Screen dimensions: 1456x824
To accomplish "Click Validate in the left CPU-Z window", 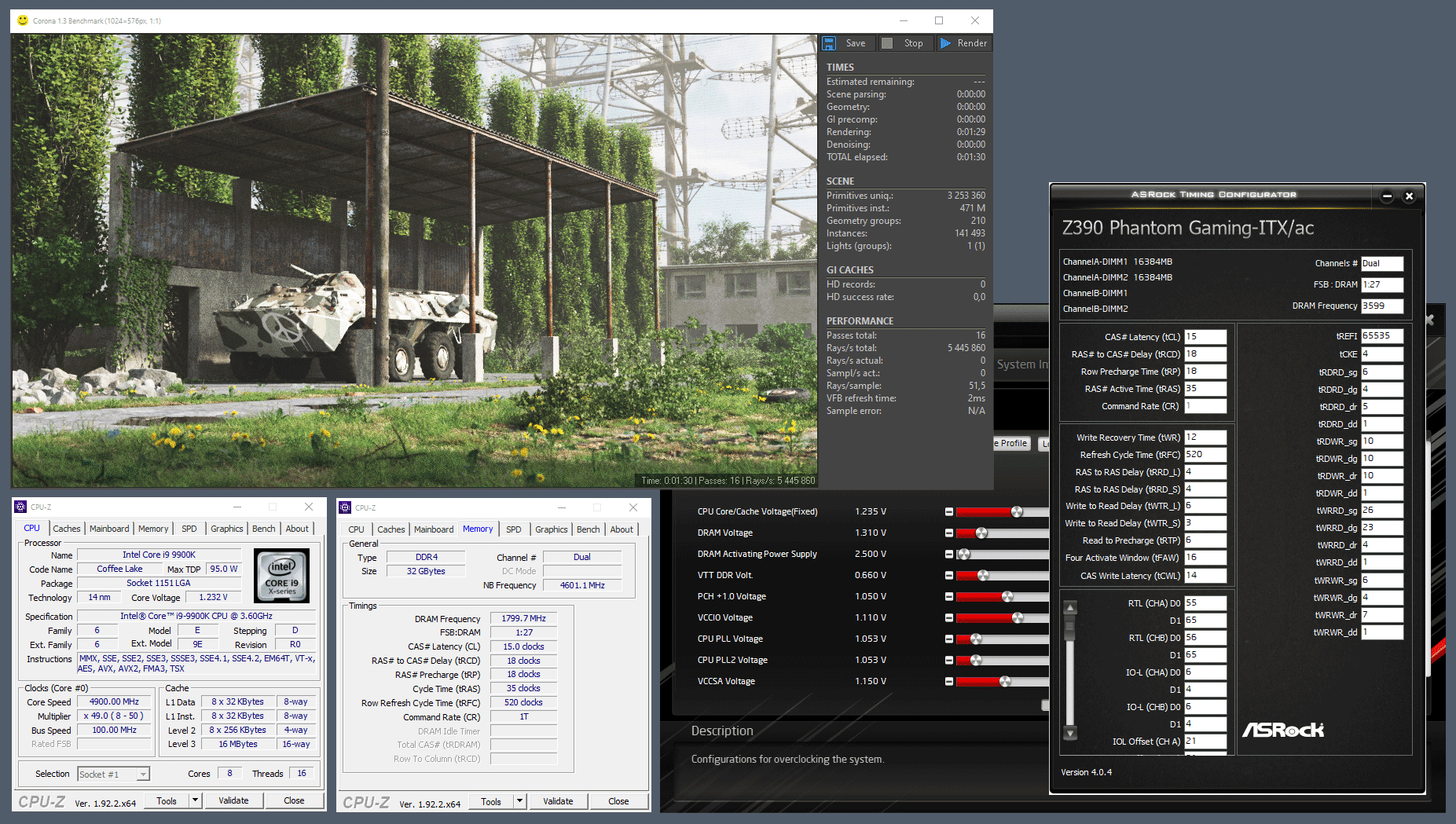I will [233, 800].
